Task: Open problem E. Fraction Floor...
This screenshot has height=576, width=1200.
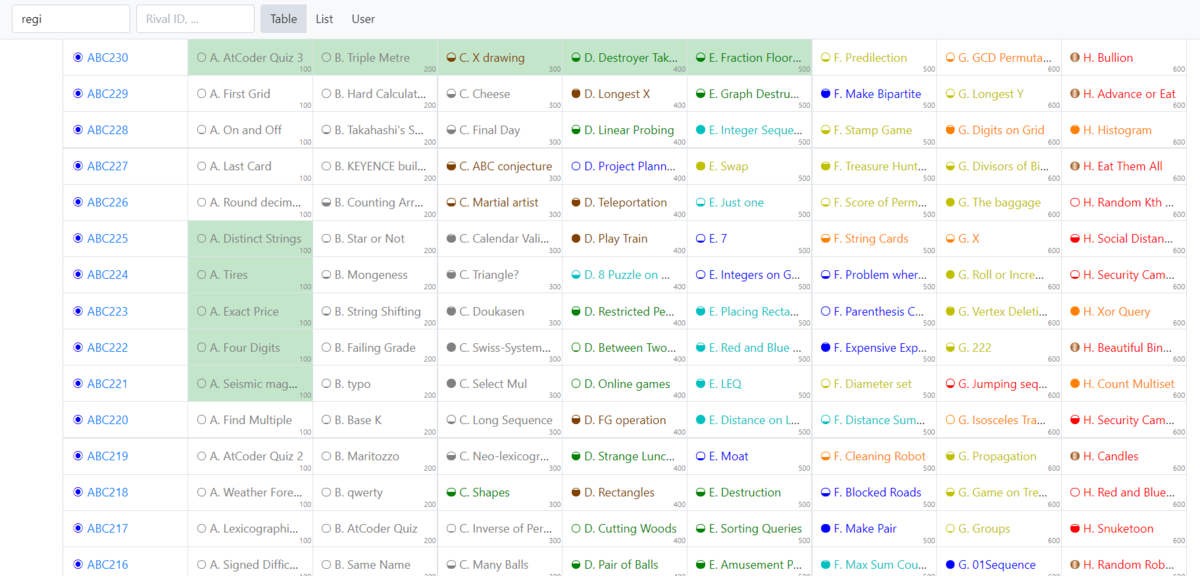Action: pyautogui.click(x=755, y=58)
